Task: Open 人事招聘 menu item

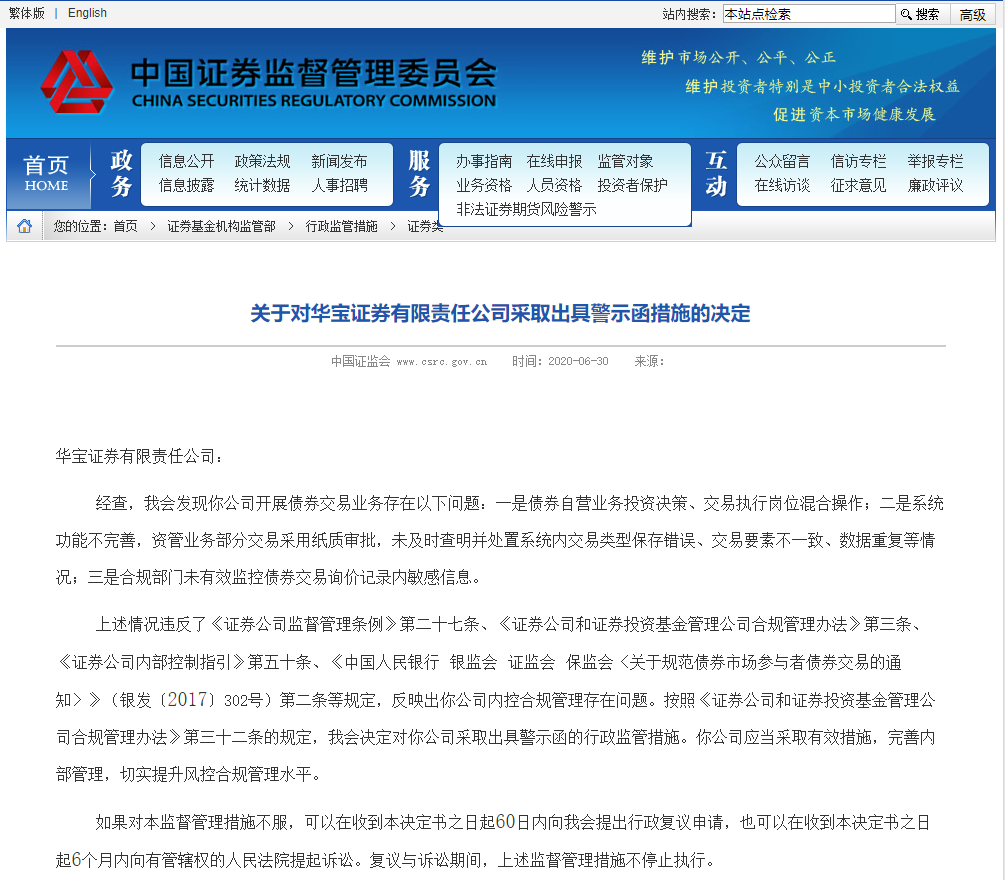Action: [339, 185]
